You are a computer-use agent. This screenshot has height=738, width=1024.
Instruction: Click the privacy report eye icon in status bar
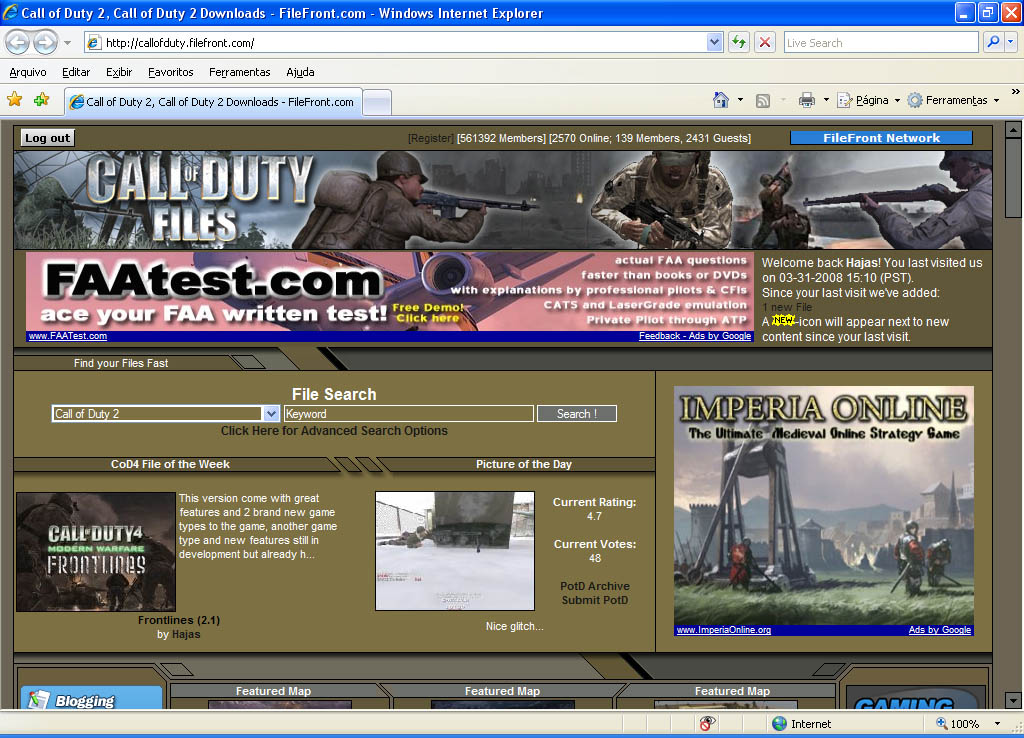707,723
